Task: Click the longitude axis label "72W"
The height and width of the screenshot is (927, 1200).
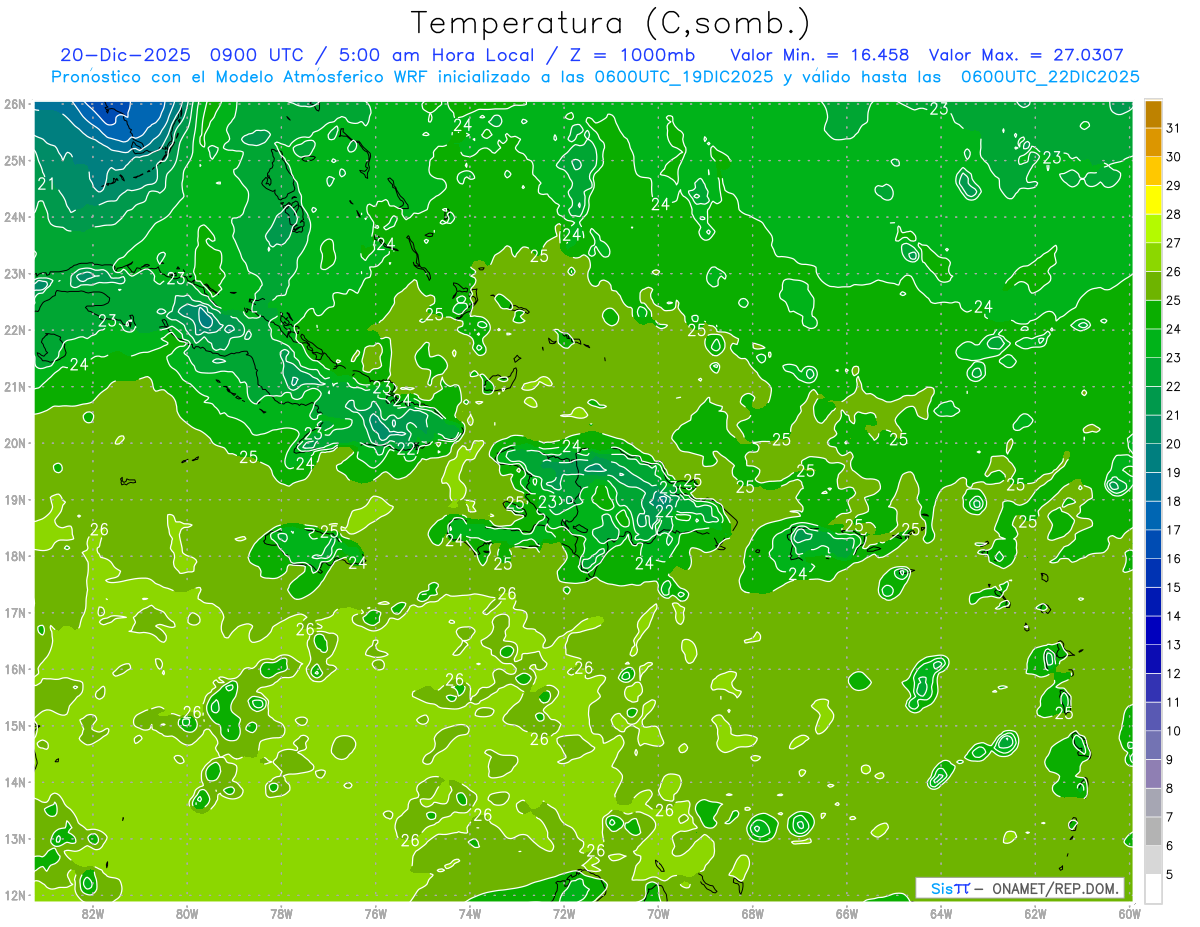Action: click(564, 913)
